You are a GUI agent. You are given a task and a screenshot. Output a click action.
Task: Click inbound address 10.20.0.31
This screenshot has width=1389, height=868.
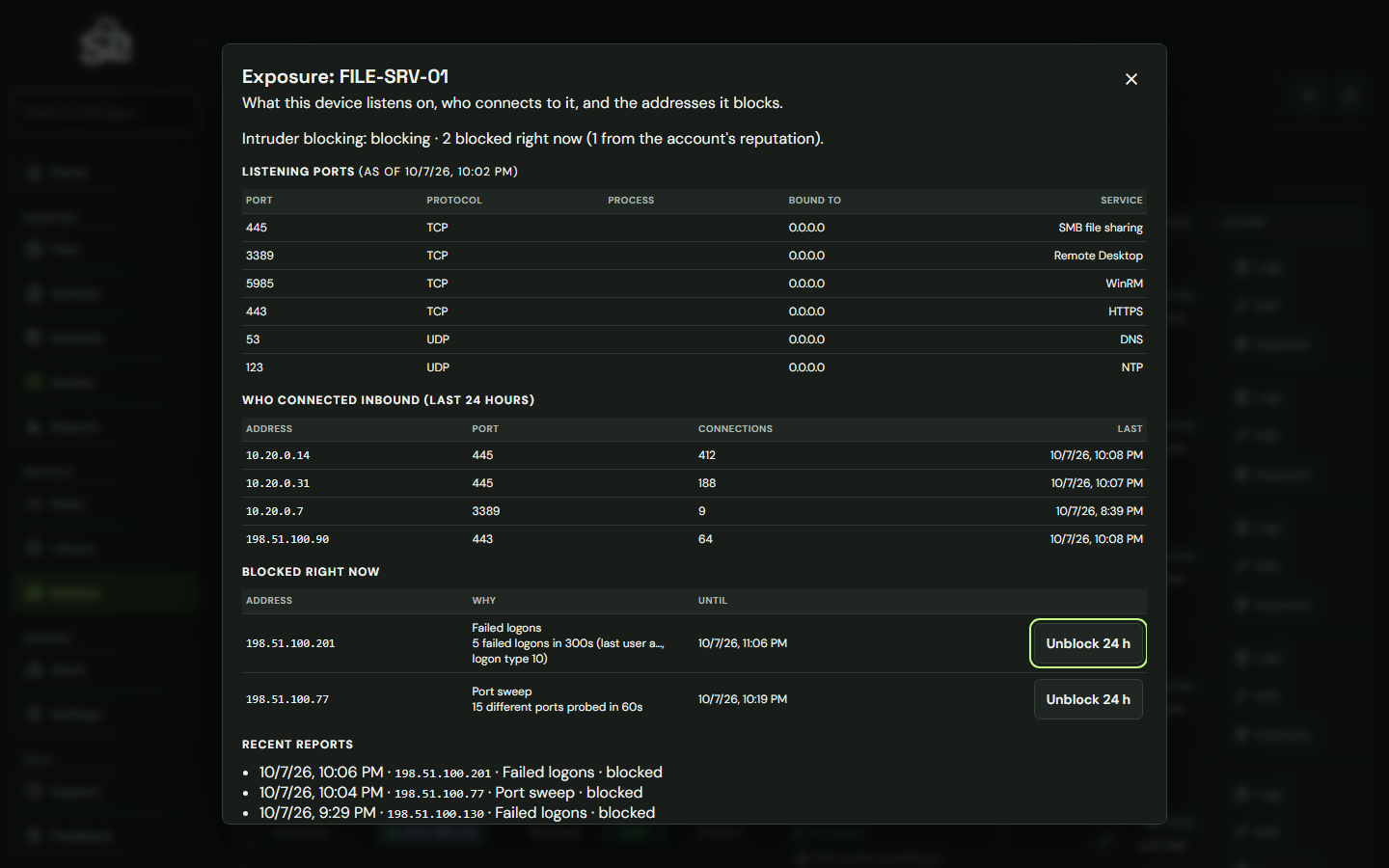278,483
